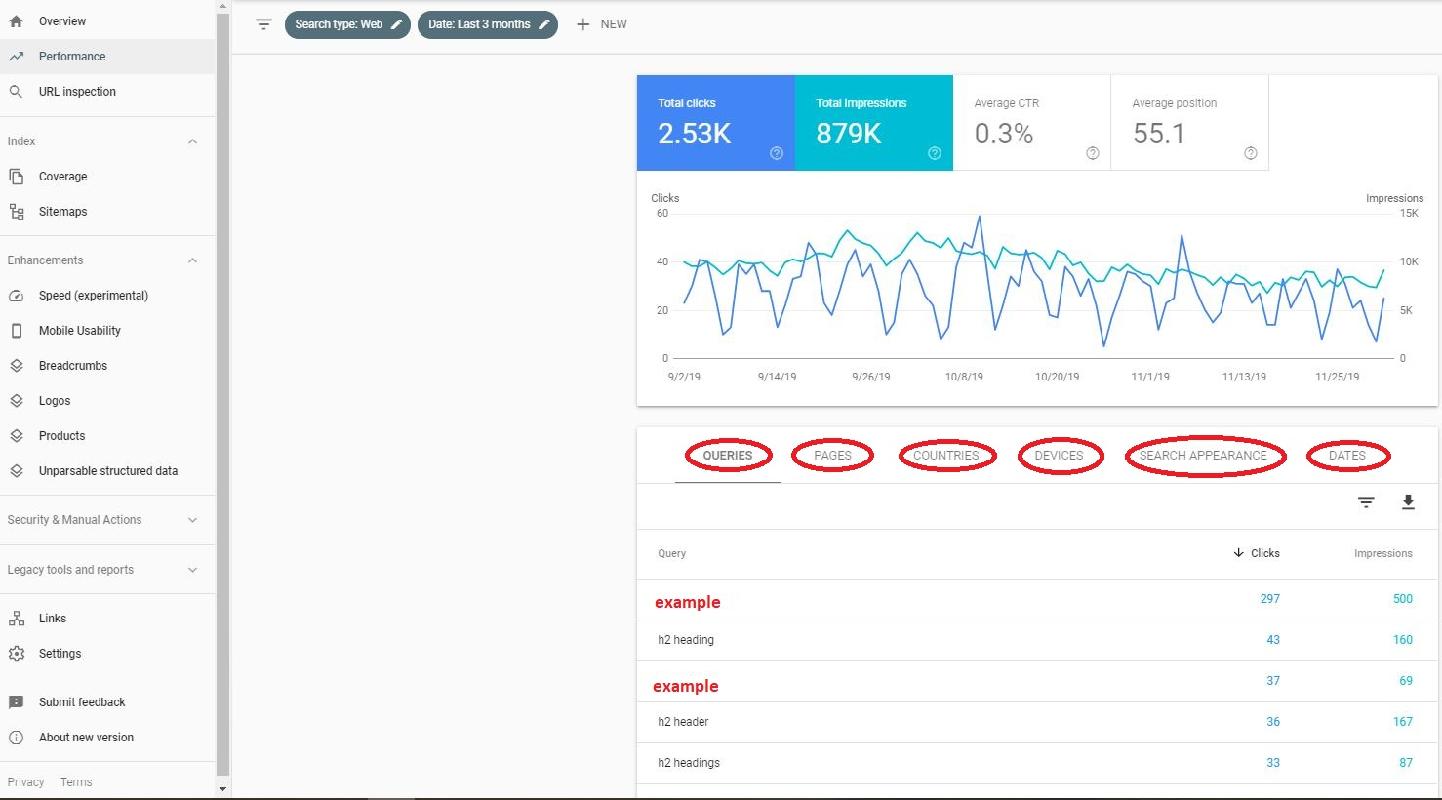This screenshot has width=1442, height=800.
Task: Click the sidebar scrollbar down arrow
Action: pos(223,789)
